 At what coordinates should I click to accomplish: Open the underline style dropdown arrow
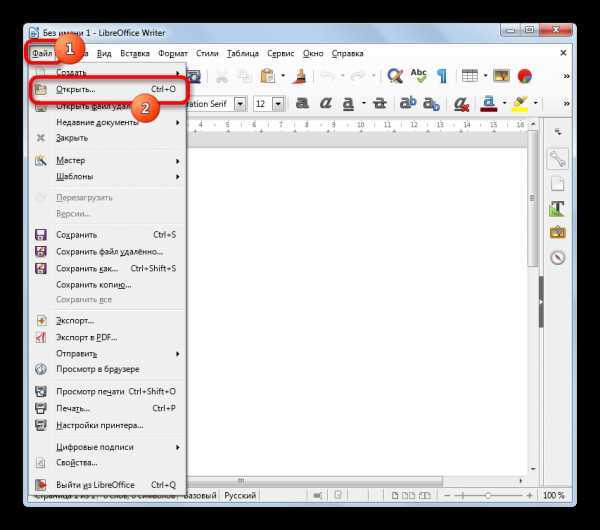pyautogui.click(x=364, y=103)
